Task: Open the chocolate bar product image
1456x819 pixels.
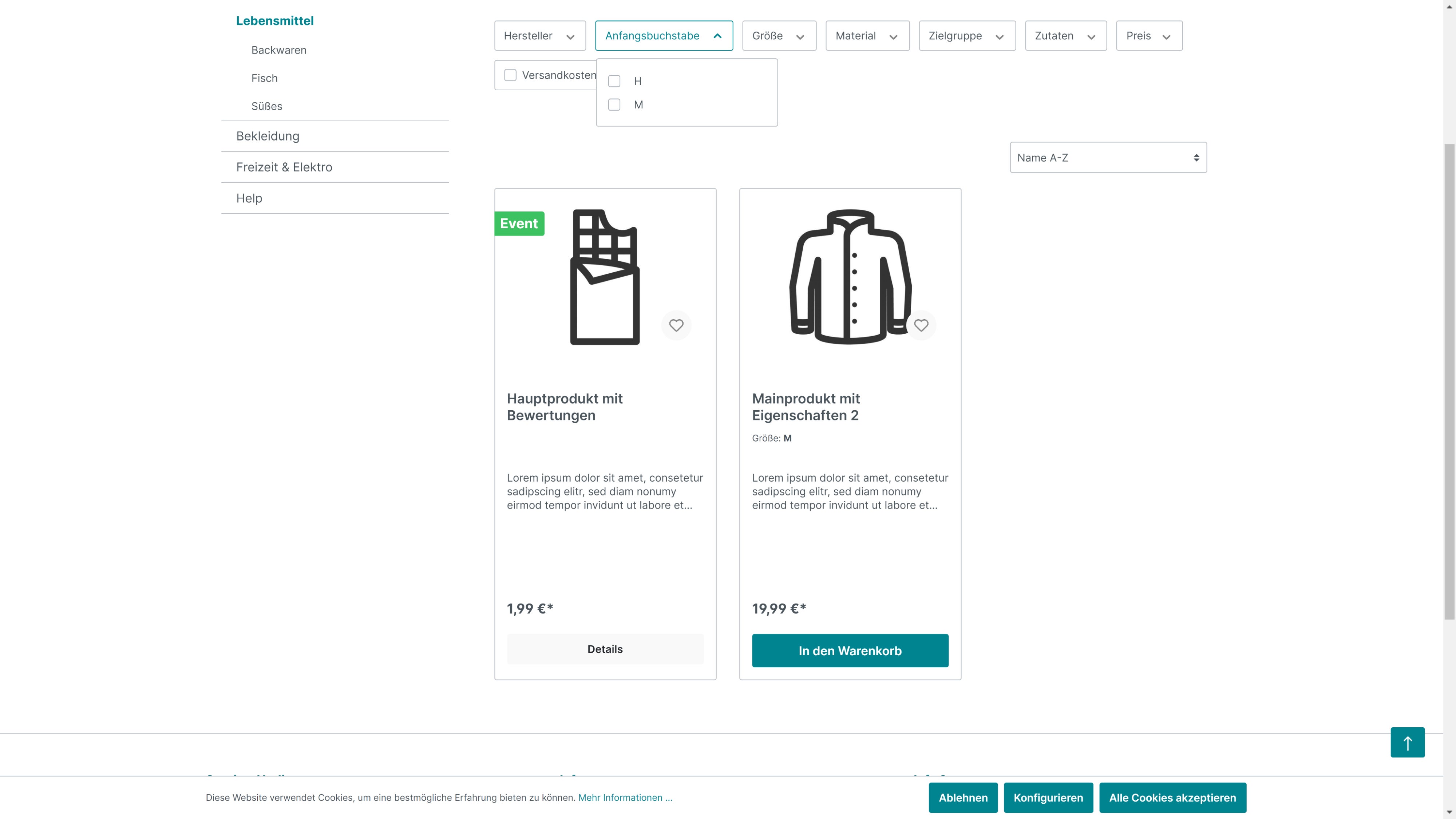Action: [605, 277]
